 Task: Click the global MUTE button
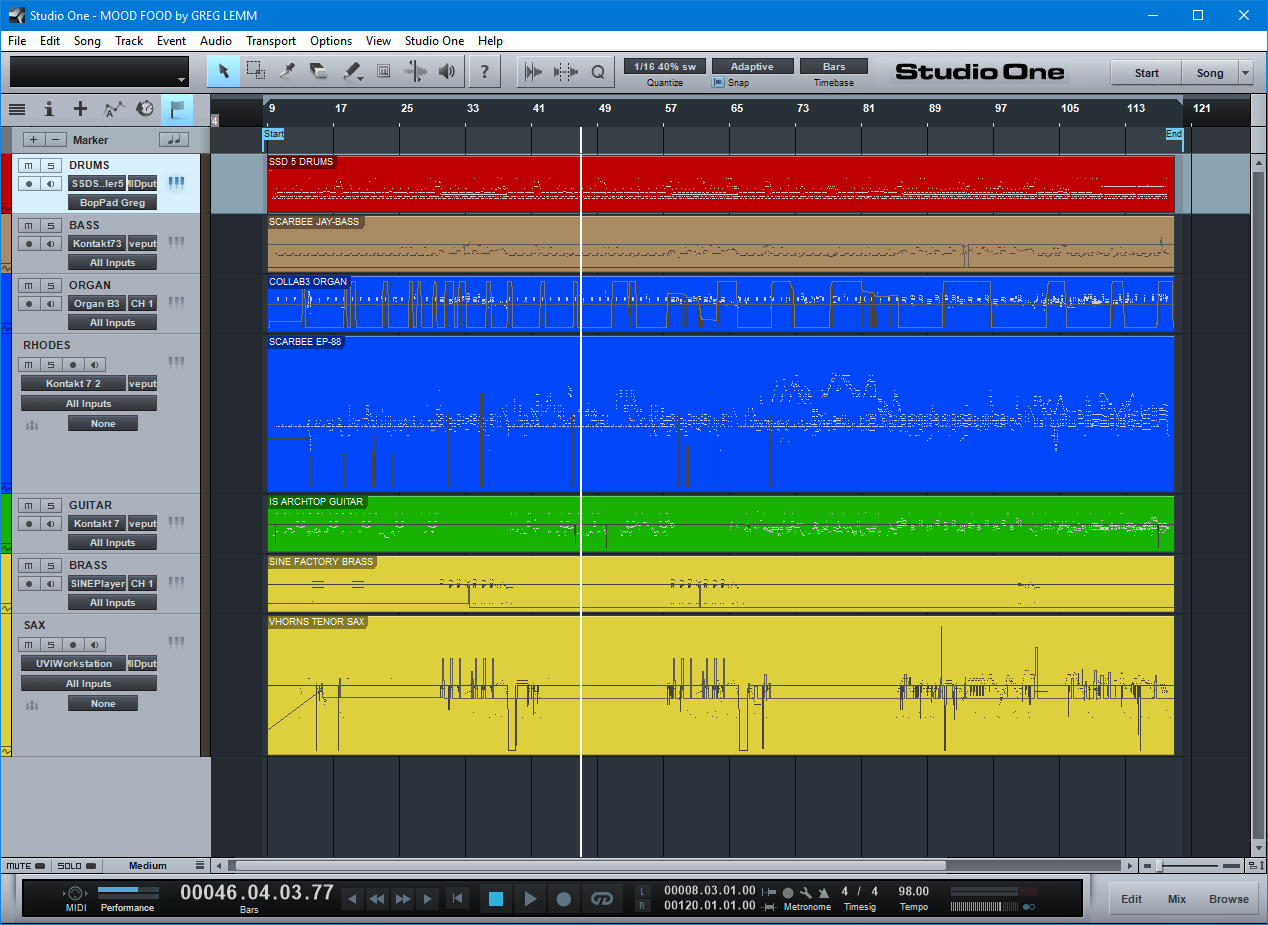click(x=24, y=866)
